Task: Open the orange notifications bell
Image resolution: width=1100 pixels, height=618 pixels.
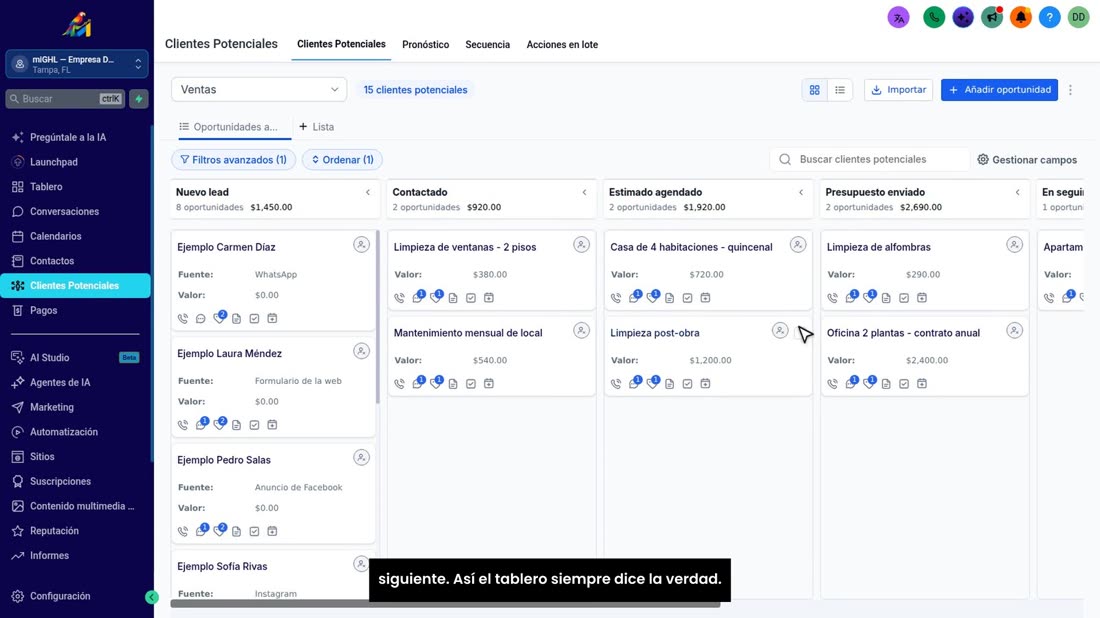Action: (1021, 18)
